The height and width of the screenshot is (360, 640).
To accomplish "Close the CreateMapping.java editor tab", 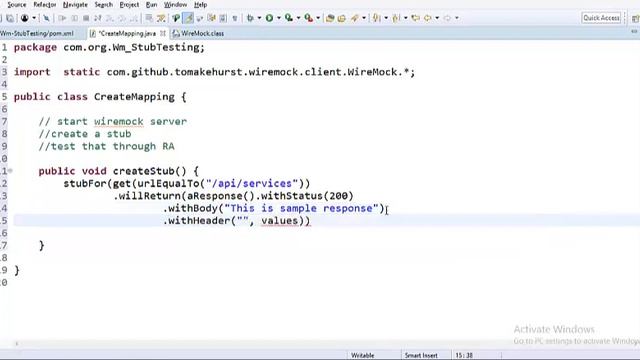I will pos(163,33).
